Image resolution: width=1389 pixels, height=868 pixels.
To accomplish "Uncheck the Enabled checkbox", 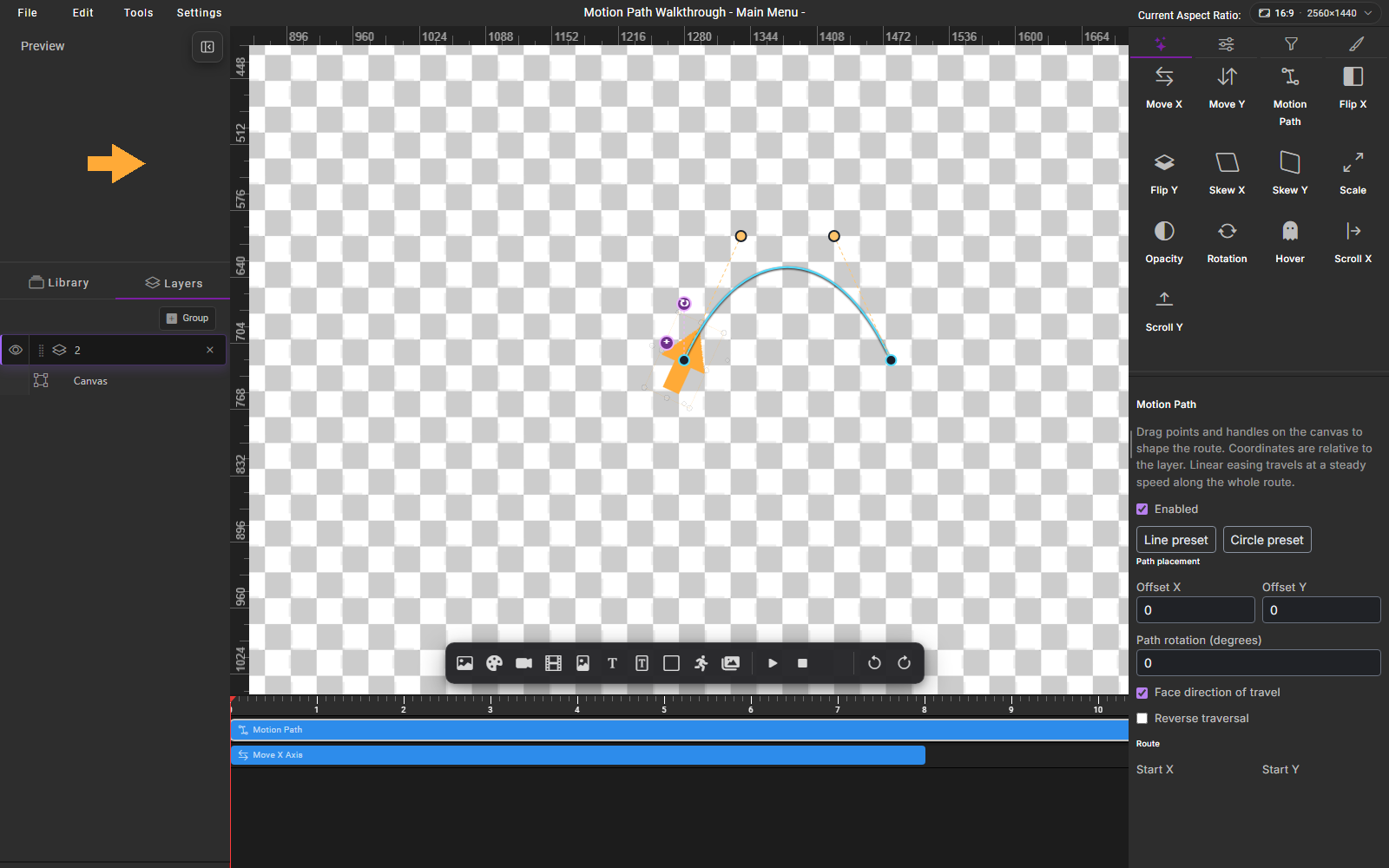I will pos(1142,510).
